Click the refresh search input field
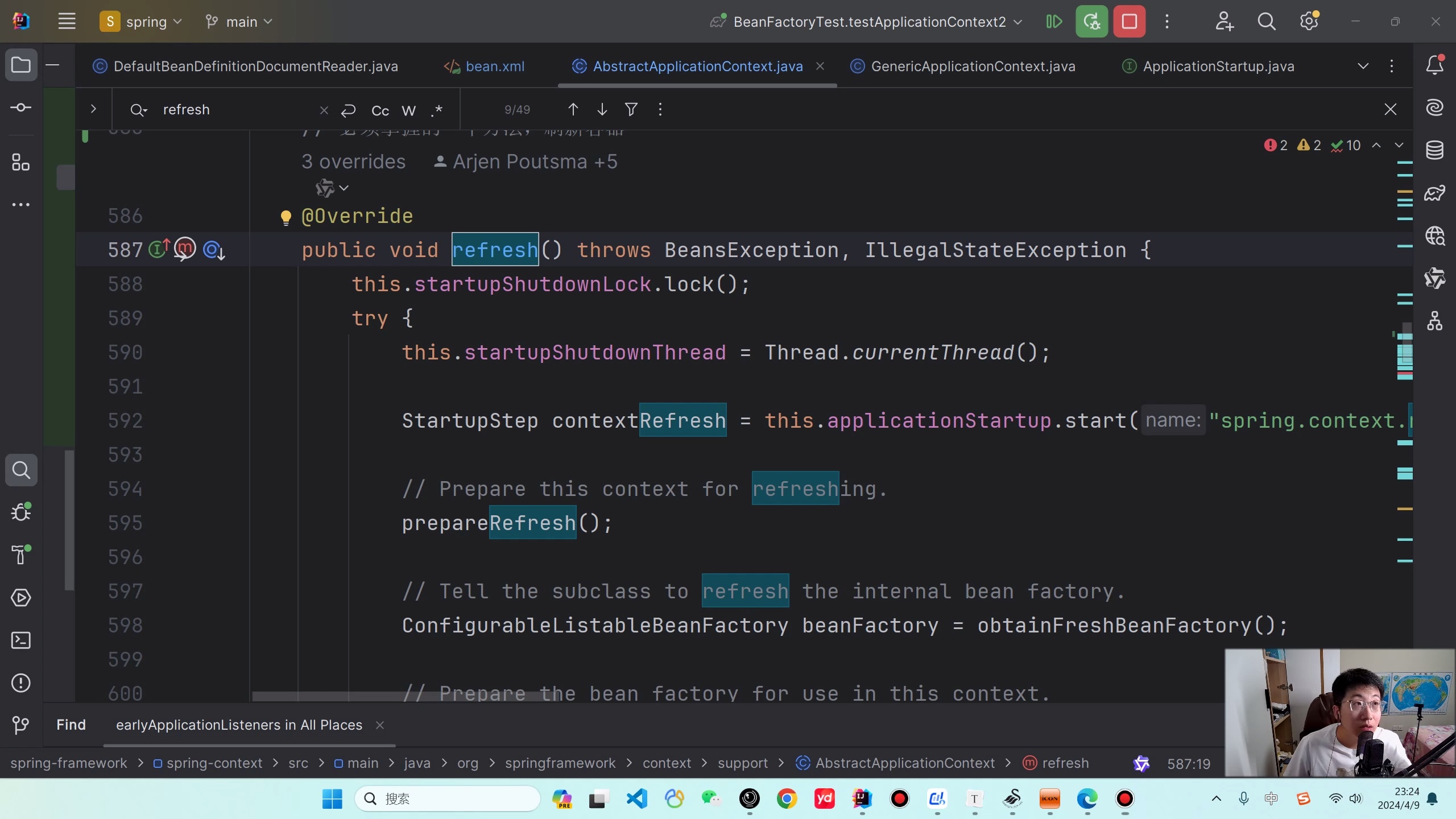 click(239, 109)
